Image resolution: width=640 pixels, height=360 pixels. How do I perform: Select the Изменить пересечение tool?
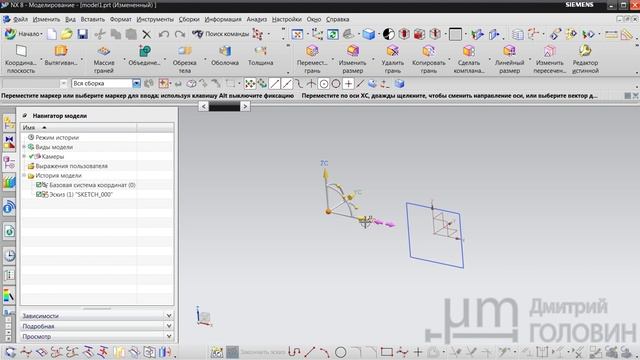pos(550,59)
